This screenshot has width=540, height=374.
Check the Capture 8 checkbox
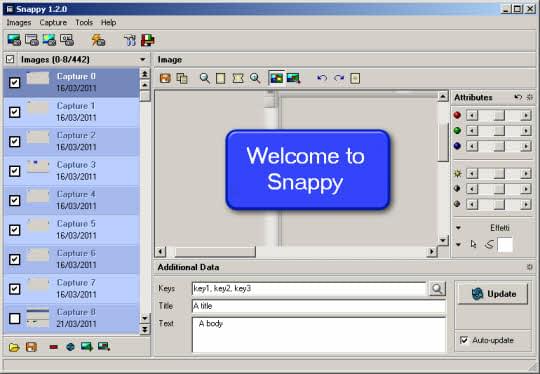(x=14, y=318)
